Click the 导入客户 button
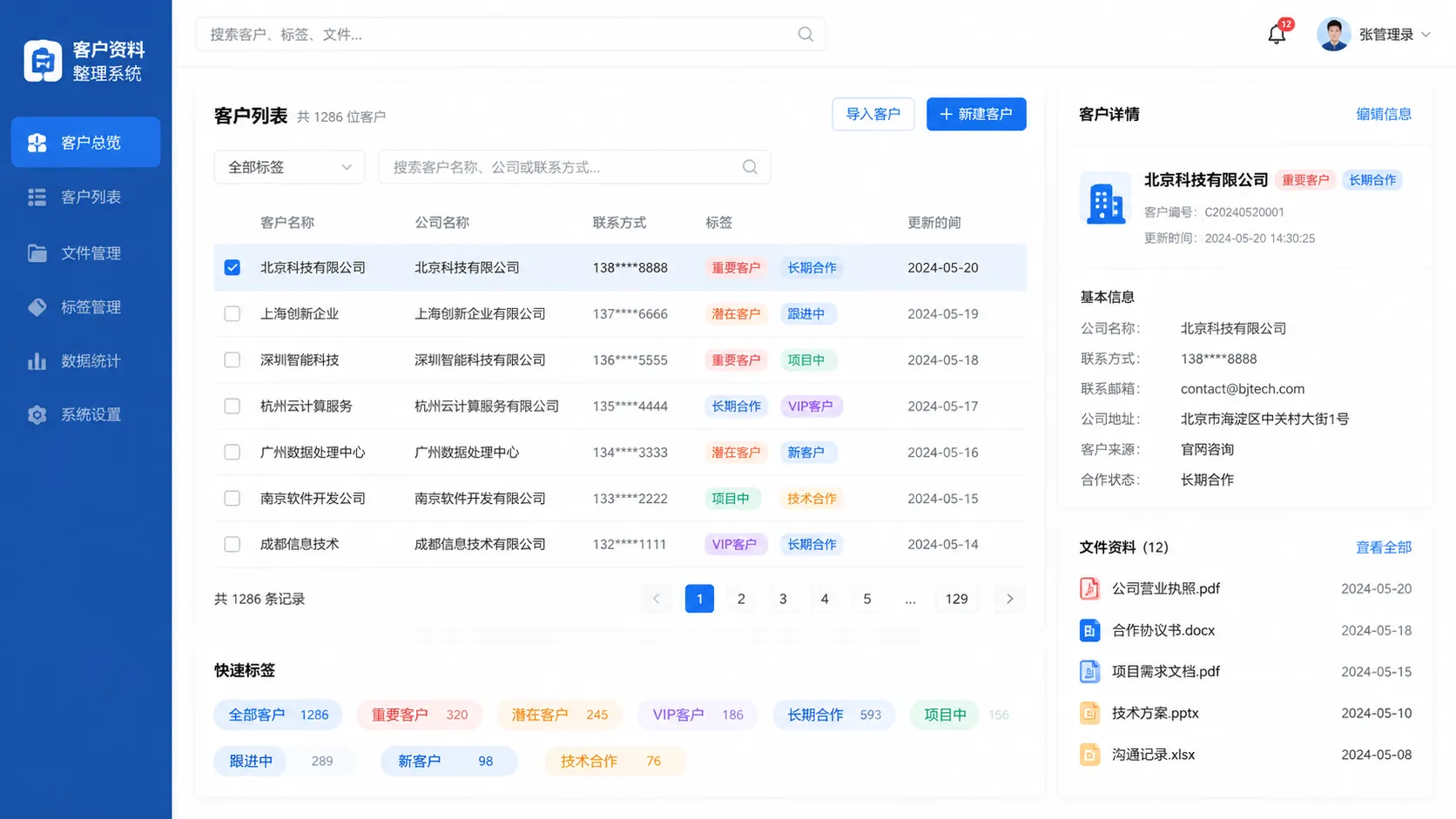Viewport: 1456px width, 819px height. pyautogui.click(x=873, y=114)
